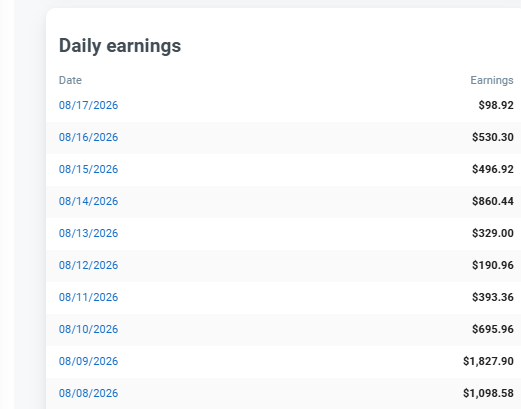The width and height of the screenshot is (521, 409).
Task: Open the 08/12/2026 date link
Action: coord(88,265)
